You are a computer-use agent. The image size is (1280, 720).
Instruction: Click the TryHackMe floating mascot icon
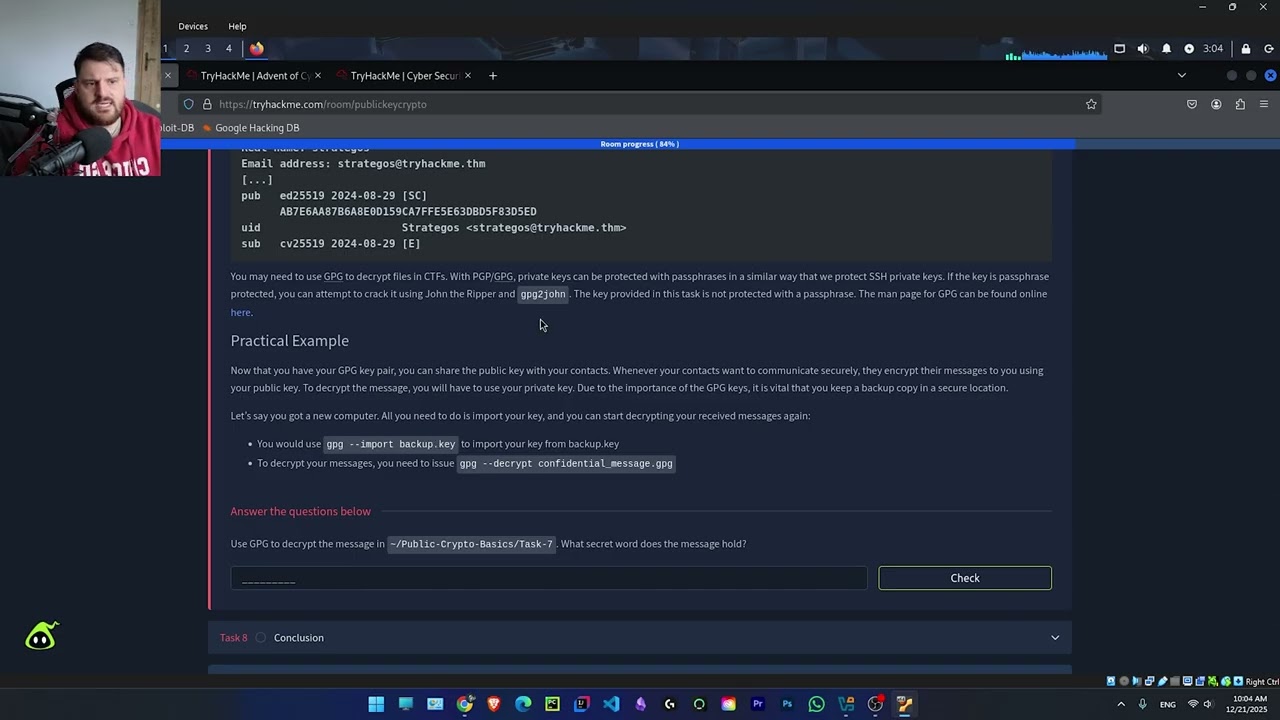[x=41, y=636]
